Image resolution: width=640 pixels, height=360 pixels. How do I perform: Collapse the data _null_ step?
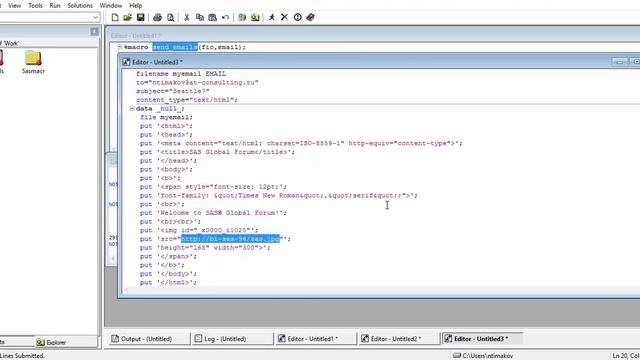(132, 108)
